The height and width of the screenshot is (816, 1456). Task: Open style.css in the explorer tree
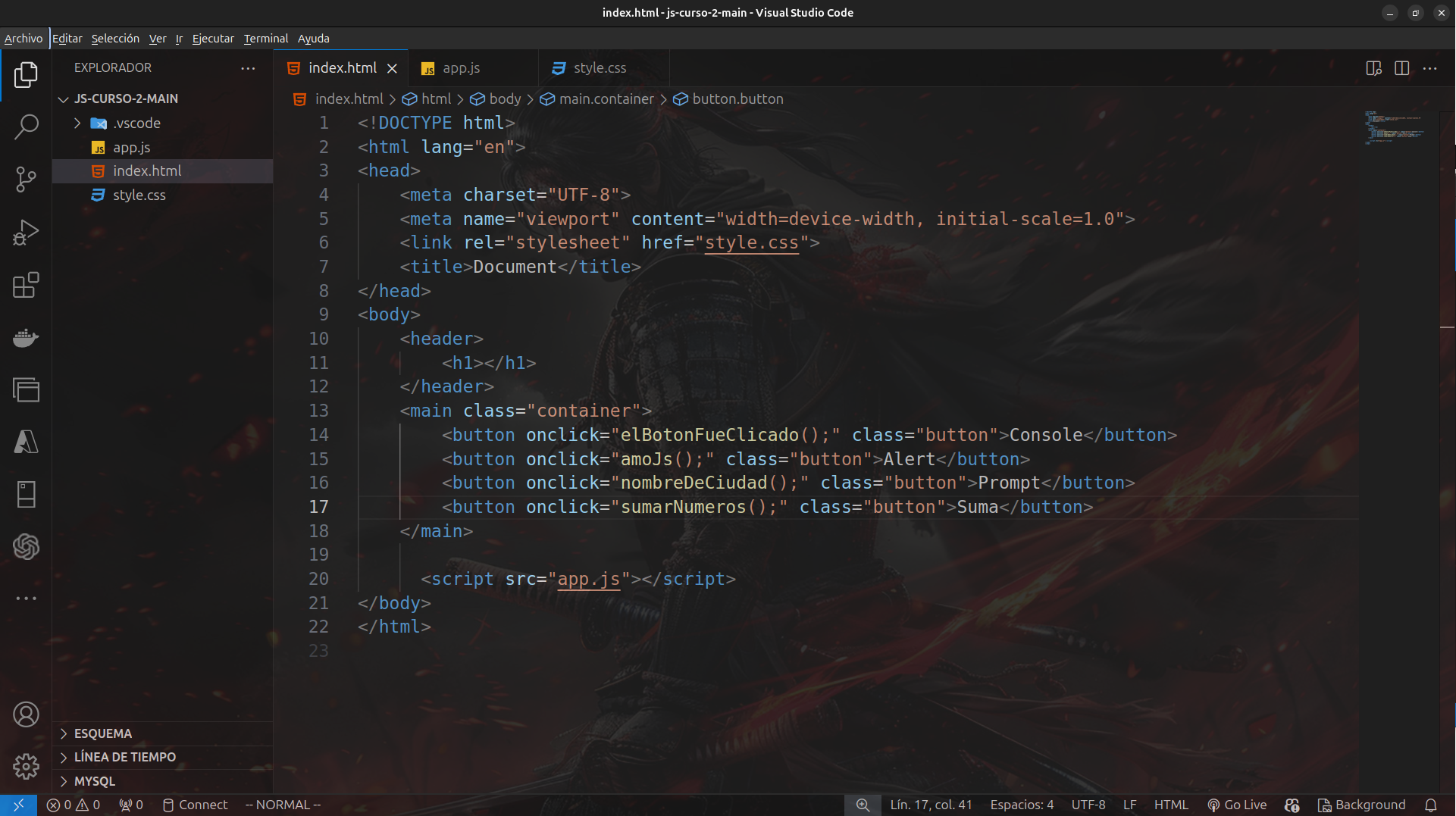click(162, 195)
